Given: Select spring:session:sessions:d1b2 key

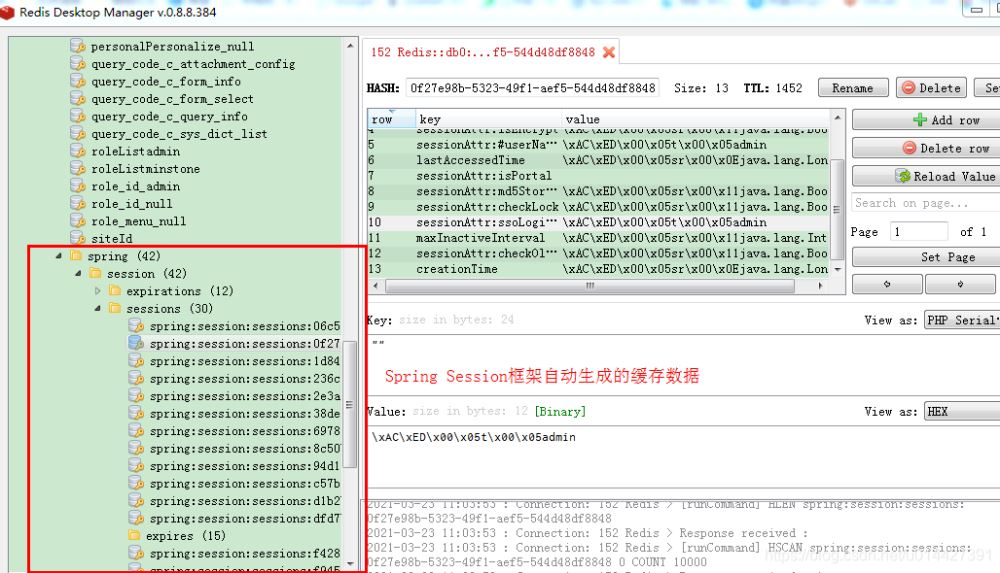Looking at the screenshot, I should pos(245,501).
